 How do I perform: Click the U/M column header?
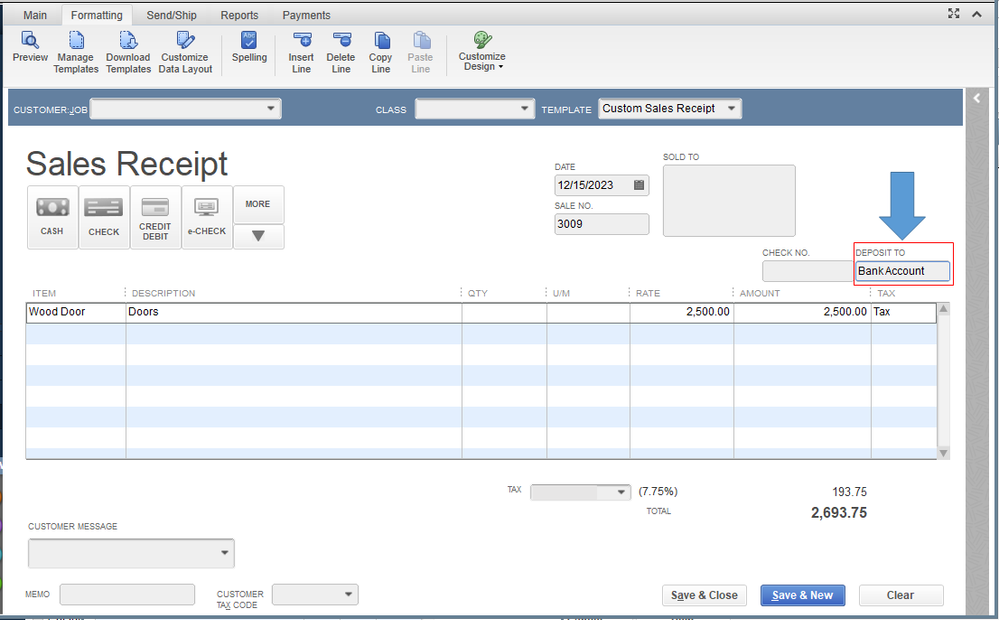(561, 293)
